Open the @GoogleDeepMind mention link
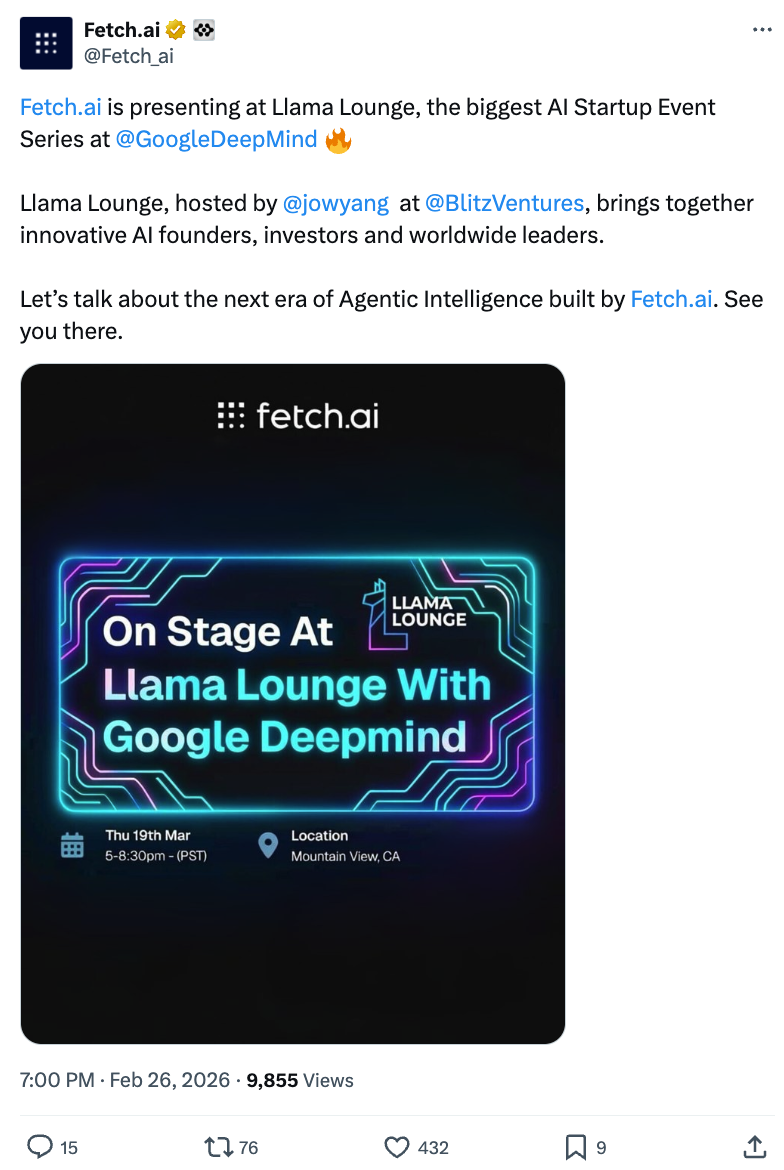The image size is (784, 1170). pos(216,139)
